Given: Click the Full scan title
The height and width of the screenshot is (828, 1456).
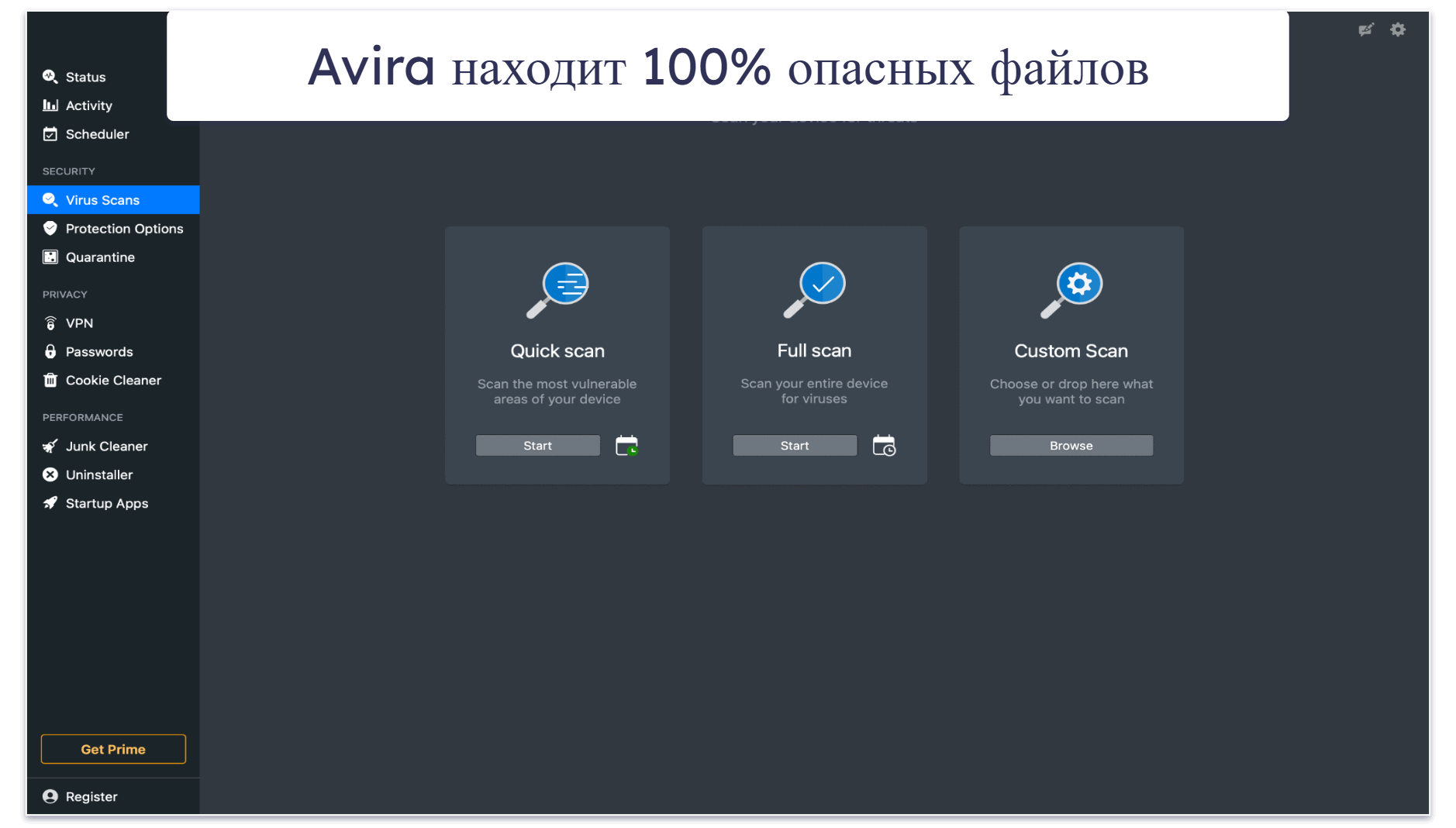Looking at the screenshot, I should coord(814,351).
